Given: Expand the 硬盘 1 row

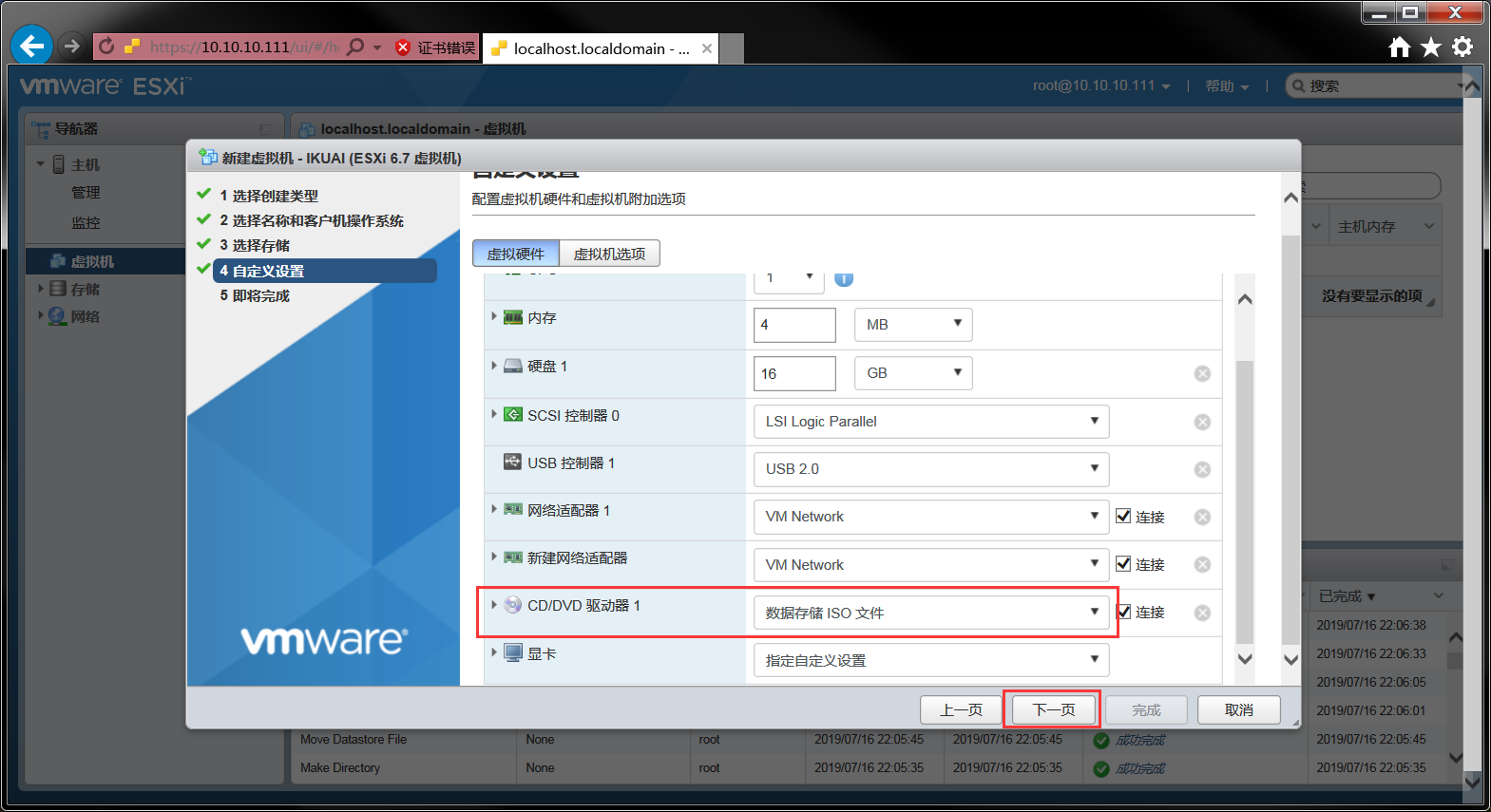Looking at the screenshot, I should pyautogui.click(x=494, y=365).
